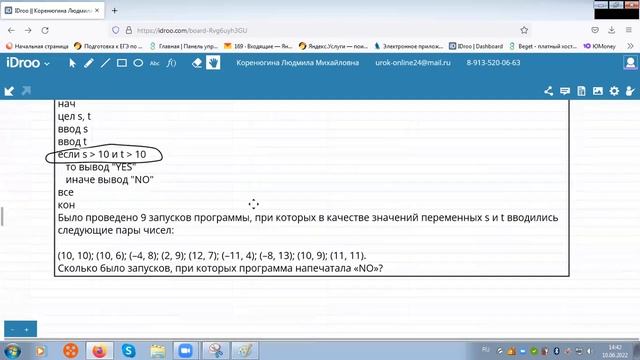Image resolution: width=640 pixels, height=360 pixels.
Task: Click the phone number 8-913-520-06-63
Action: [493, 63]
